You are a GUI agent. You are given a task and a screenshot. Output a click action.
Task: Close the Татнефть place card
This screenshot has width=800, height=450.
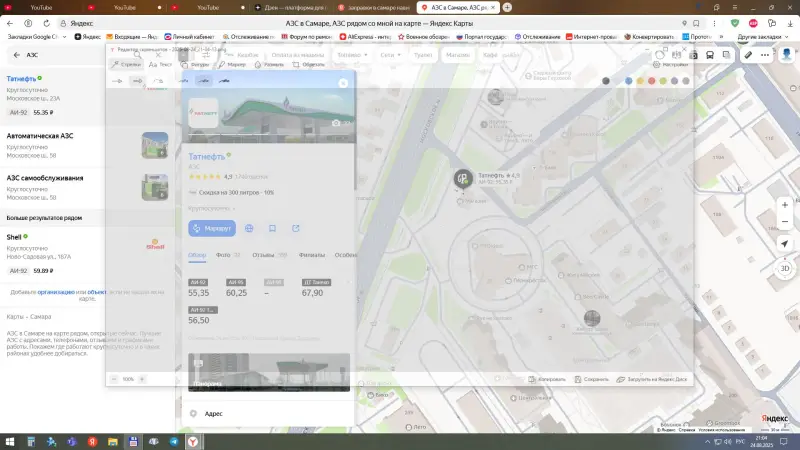click(343, 83)
